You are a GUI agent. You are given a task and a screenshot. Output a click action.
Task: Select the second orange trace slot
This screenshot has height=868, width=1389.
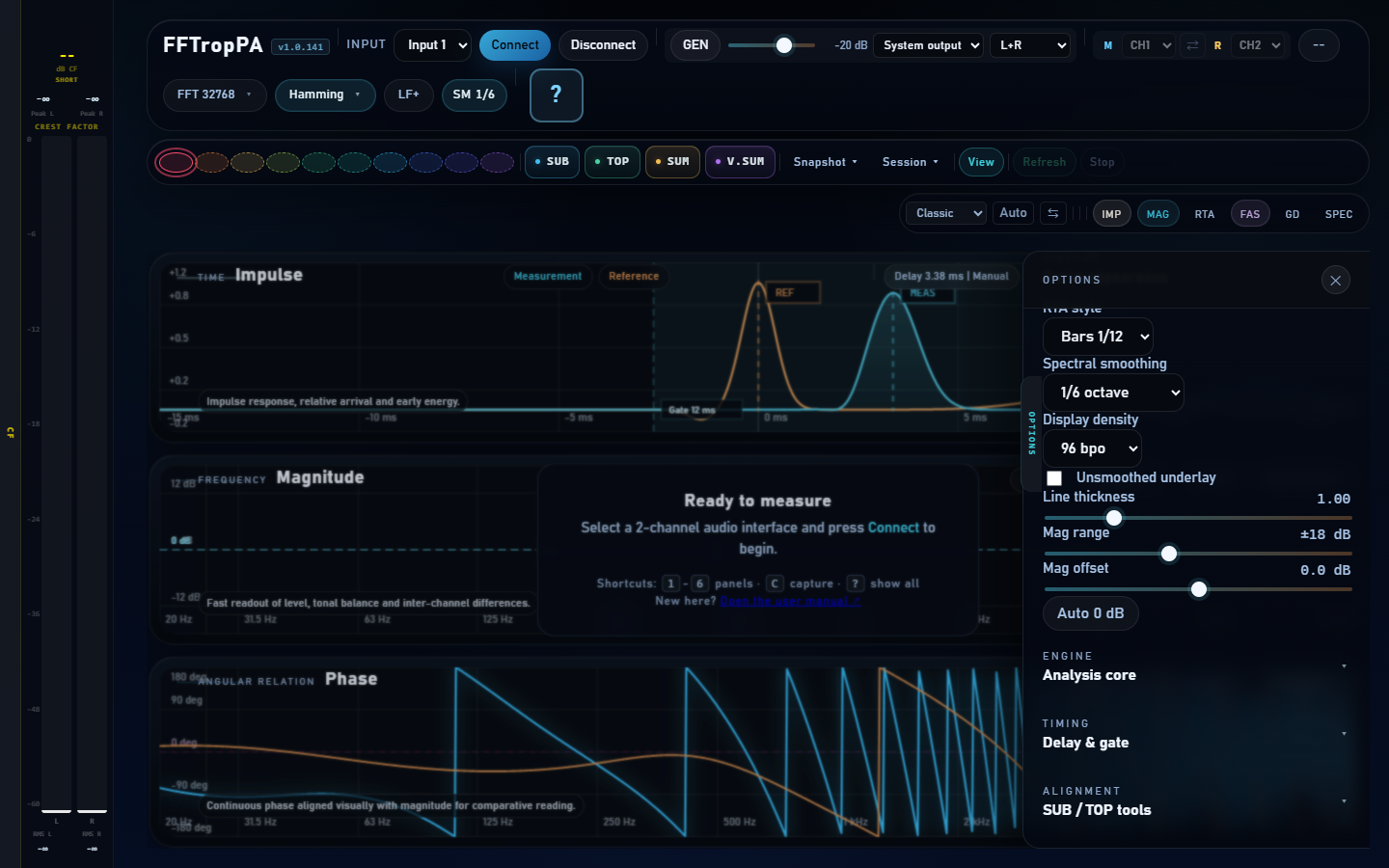212,162
